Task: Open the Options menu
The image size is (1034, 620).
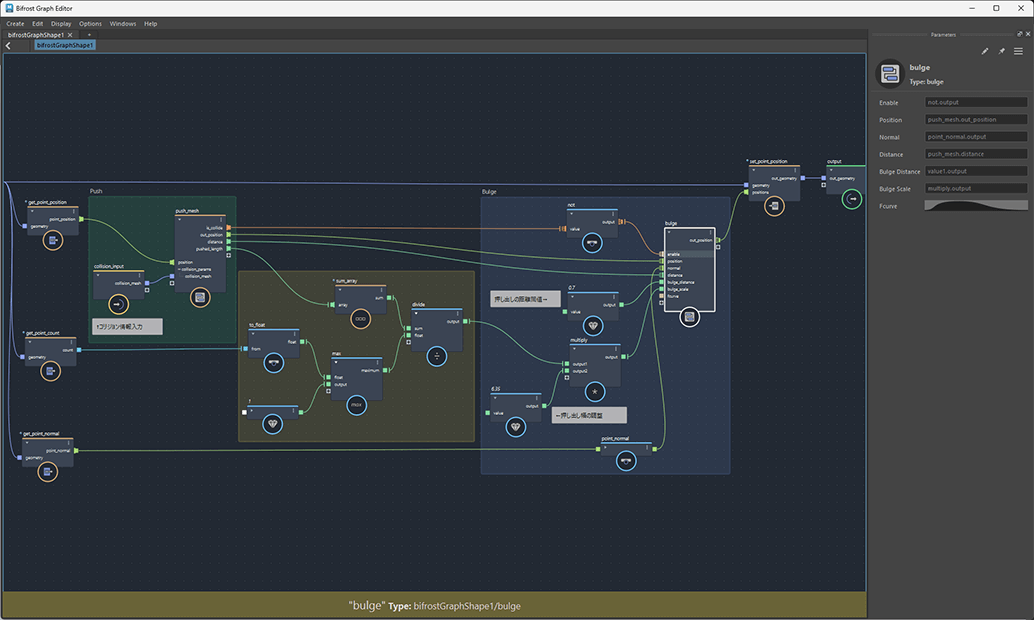Action: coord(90,24)
